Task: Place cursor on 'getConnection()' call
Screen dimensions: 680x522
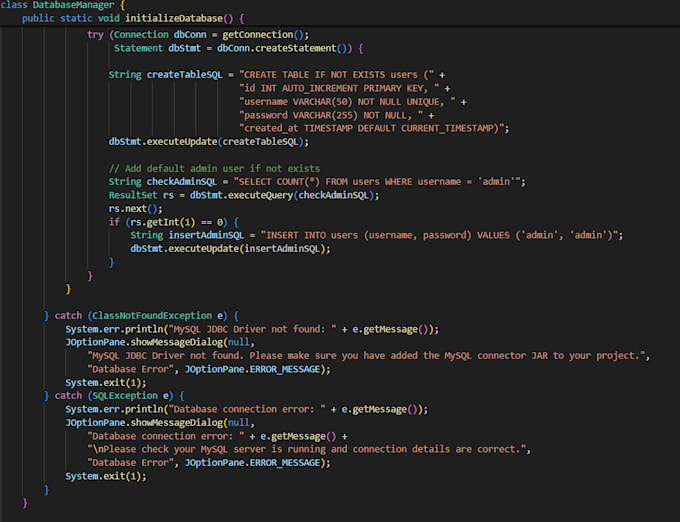Action: pyautogui.click(x=263, y=35)
